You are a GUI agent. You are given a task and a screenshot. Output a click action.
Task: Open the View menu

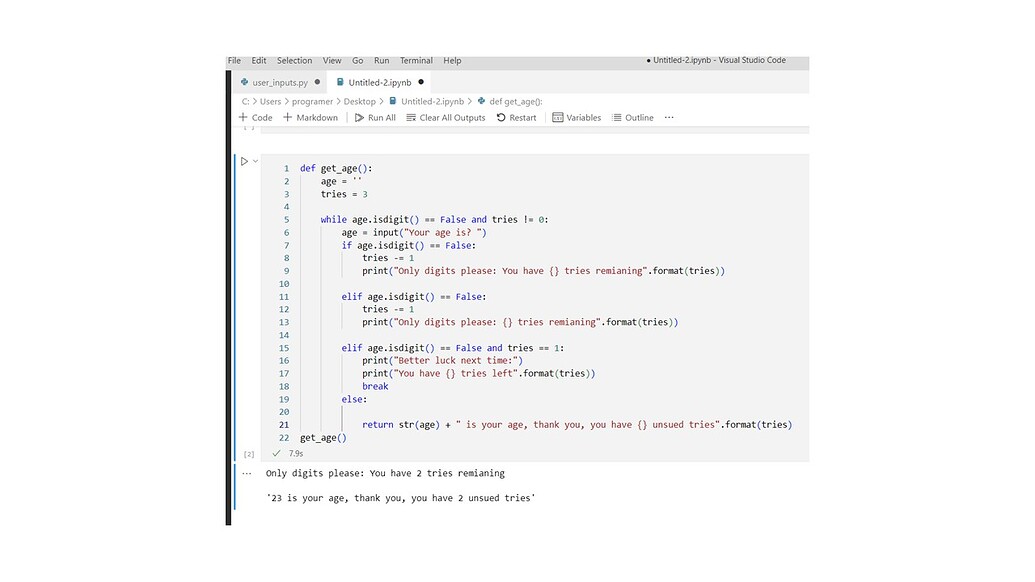332,61
